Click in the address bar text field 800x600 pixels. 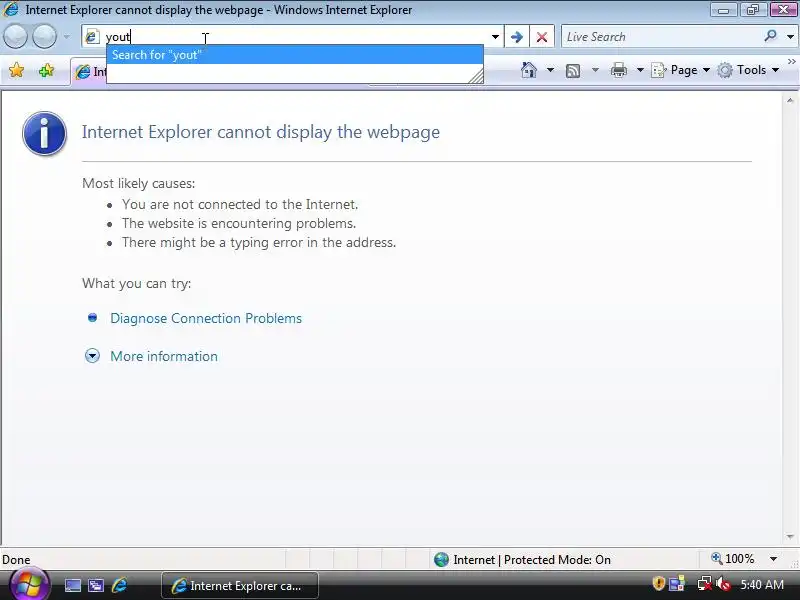click(296, 37)
